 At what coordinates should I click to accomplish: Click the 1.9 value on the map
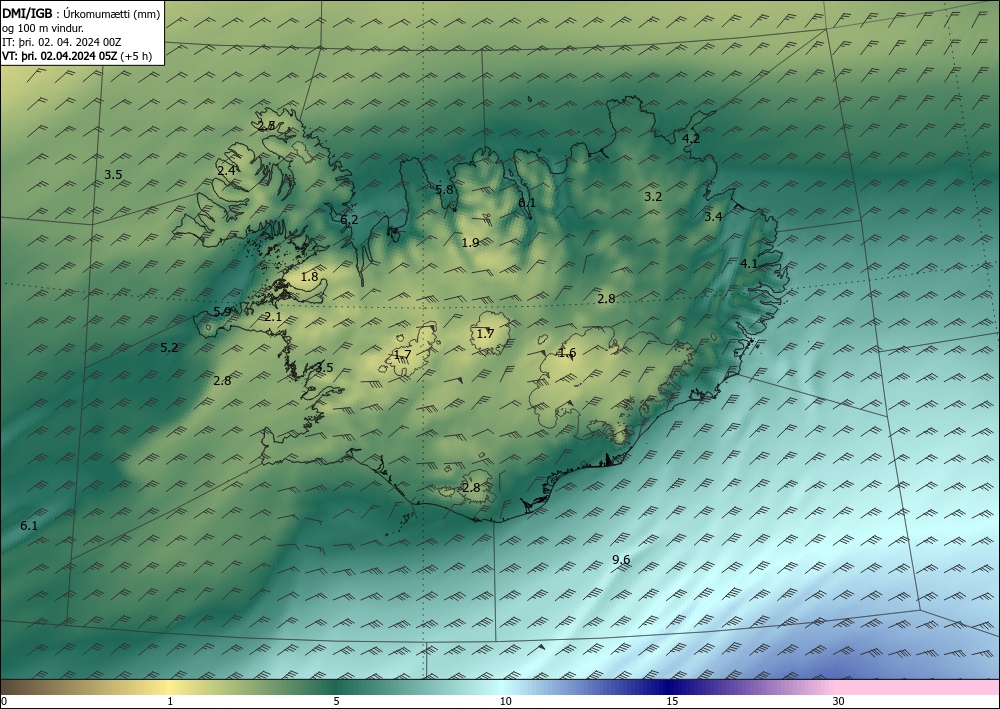pos(471,242)
